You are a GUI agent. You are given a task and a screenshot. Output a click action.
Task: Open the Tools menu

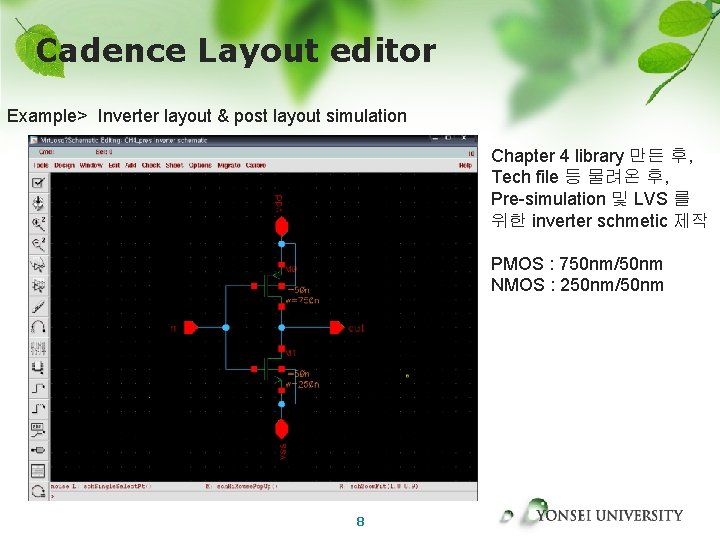click(41, 165)
